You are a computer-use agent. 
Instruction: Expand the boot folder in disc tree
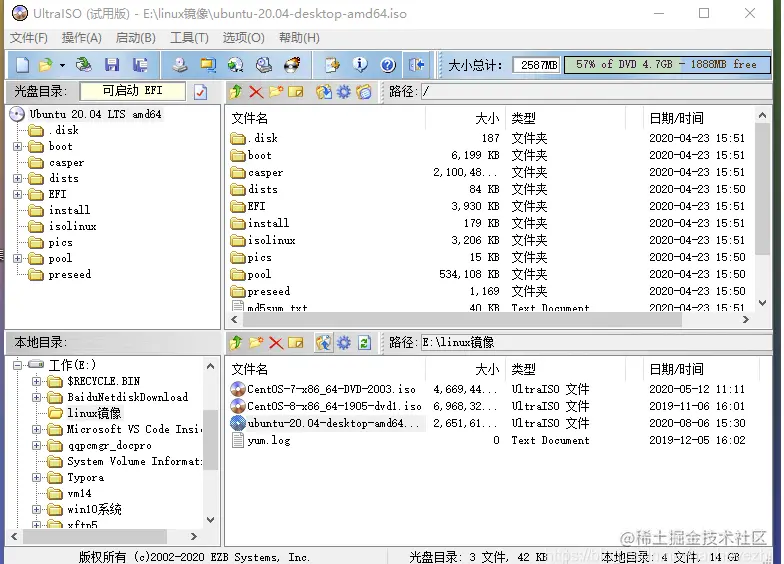pyautogui.click(x=18, y=146)
